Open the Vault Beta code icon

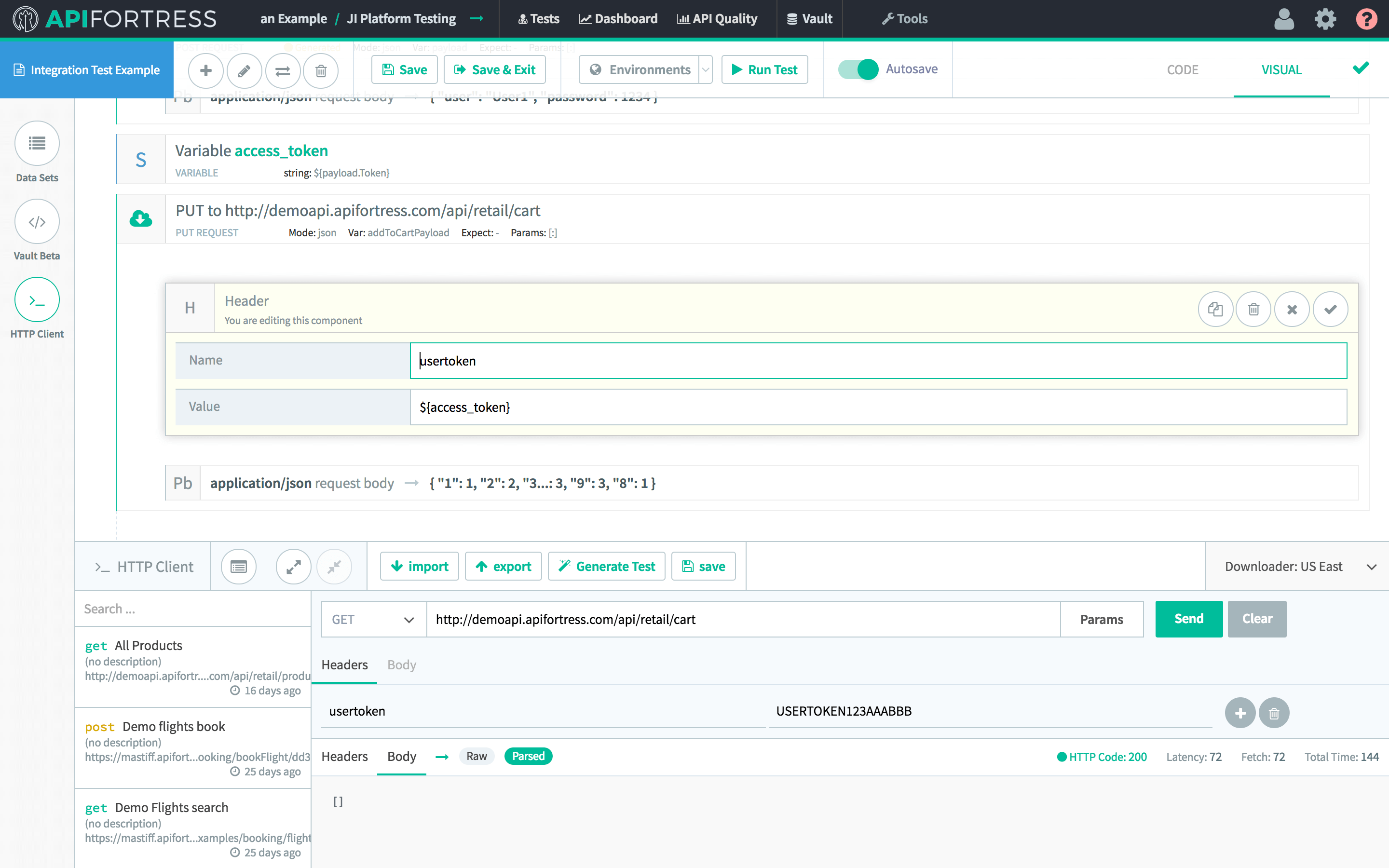click(x=37, y=222)
